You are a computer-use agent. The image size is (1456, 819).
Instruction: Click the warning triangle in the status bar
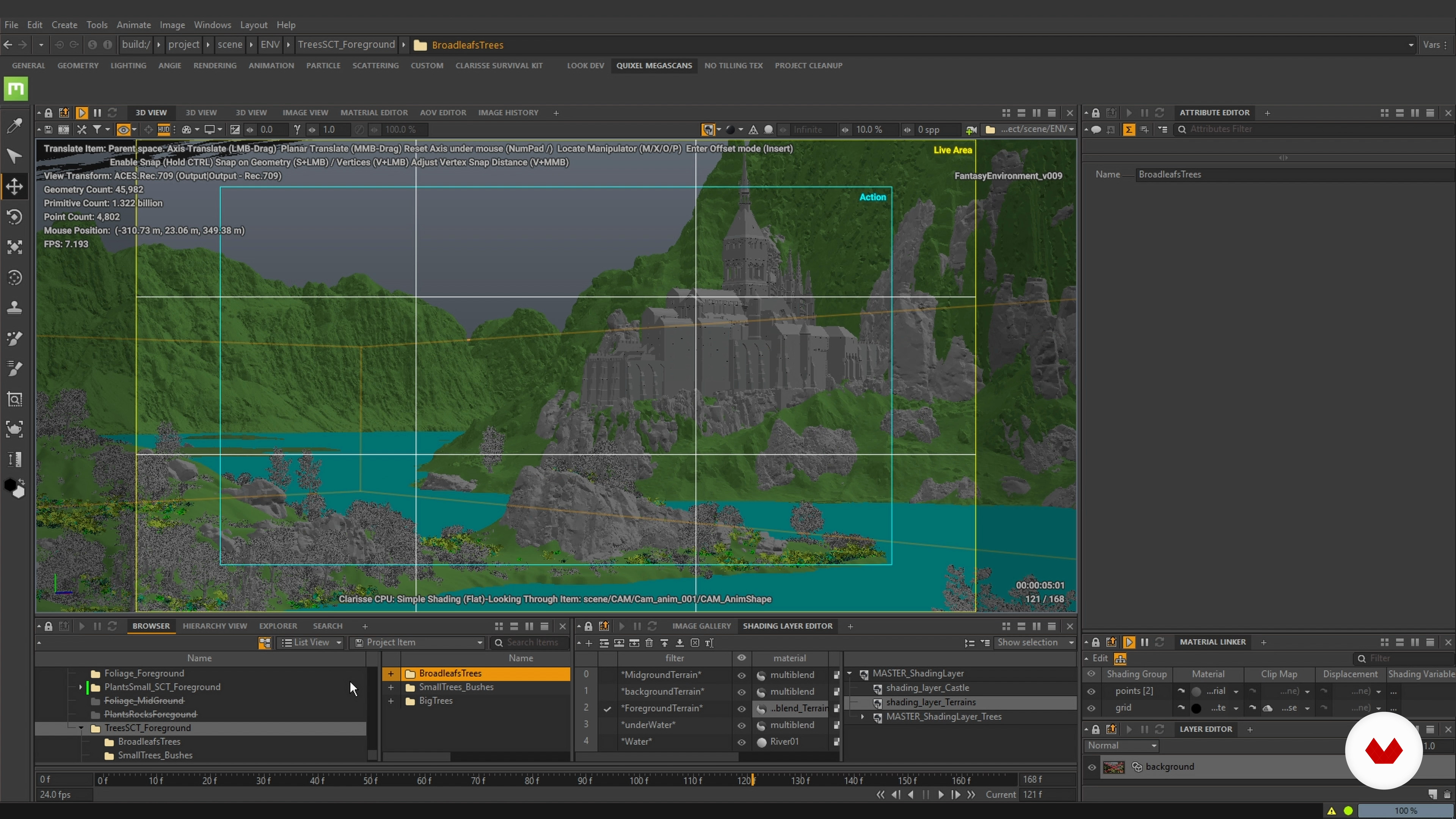click(x=1332, y=811)
